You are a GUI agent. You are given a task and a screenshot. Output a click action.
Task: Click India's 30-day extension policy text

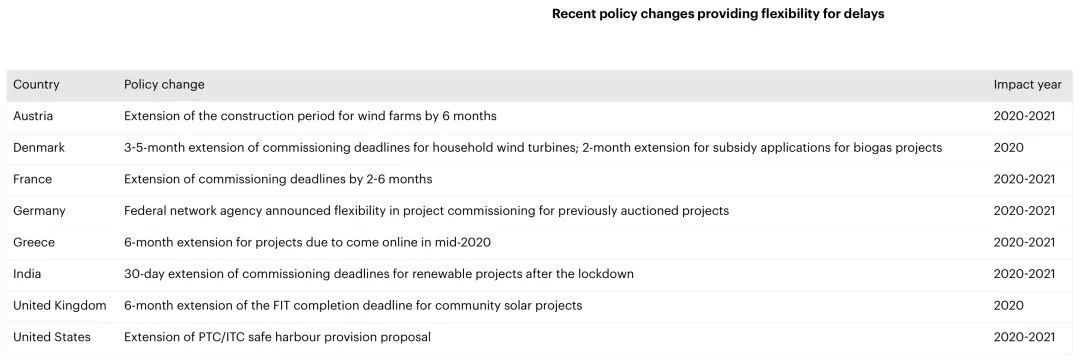tap(379, 274)
